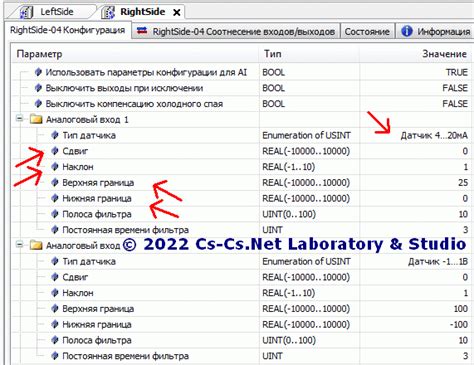Select the Аналоговый вход 1 row label
Image resolution: width=474 pixels, height=365 pixels.
click(x=87, y=119)
